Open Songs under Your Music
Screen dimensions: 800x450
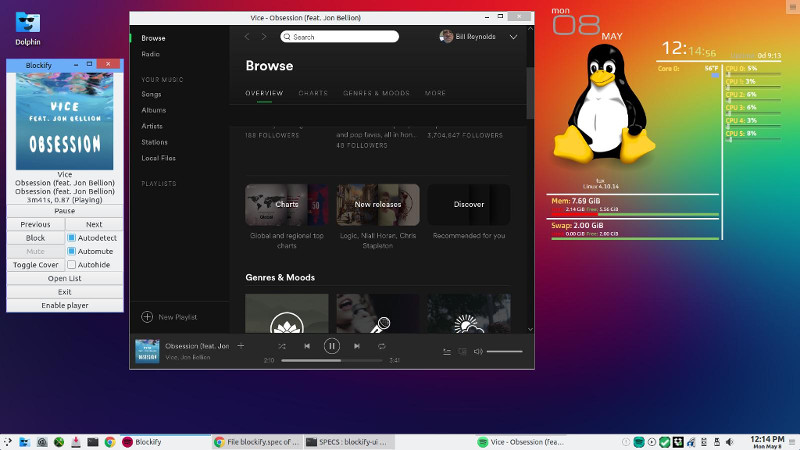coord(151,94)
